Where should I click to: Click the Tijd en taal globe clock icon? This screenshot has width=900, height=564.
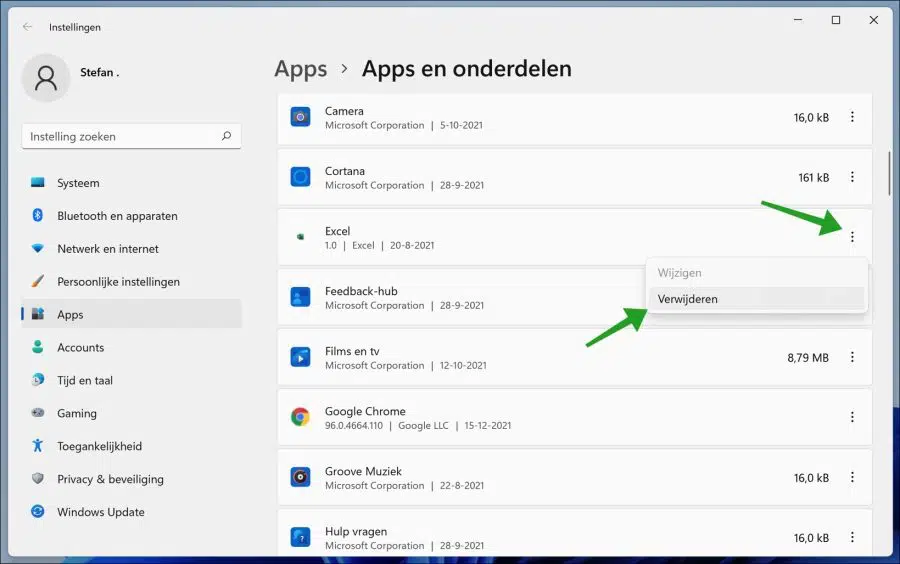[38, 379]
